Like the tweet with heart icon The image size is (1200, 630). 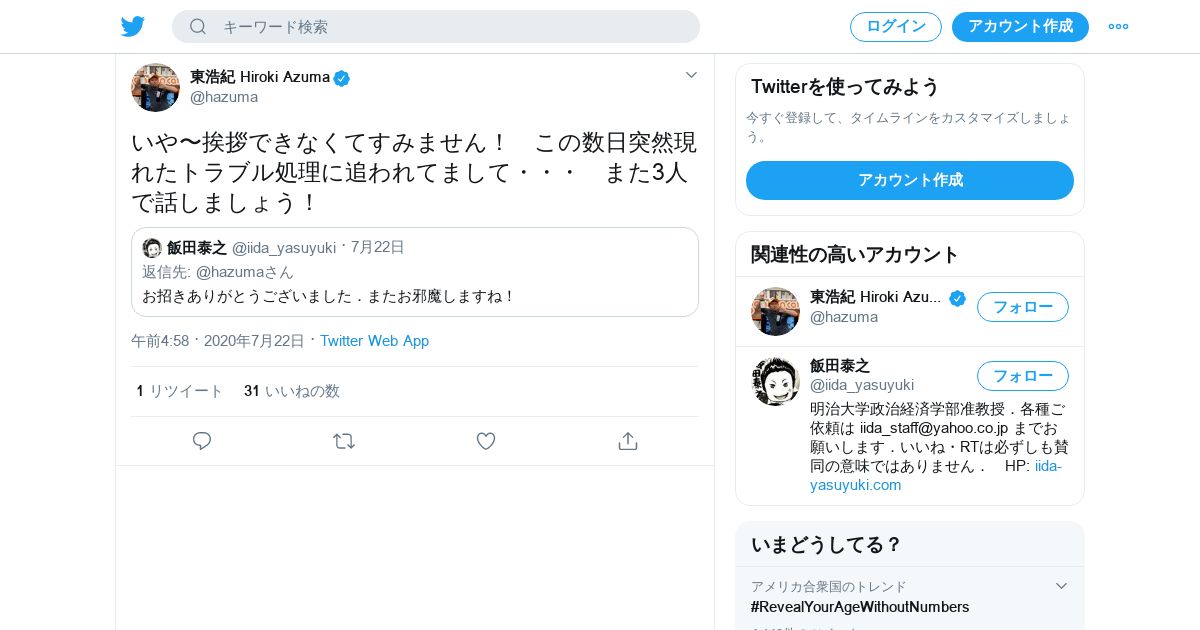tap(486, 441)
